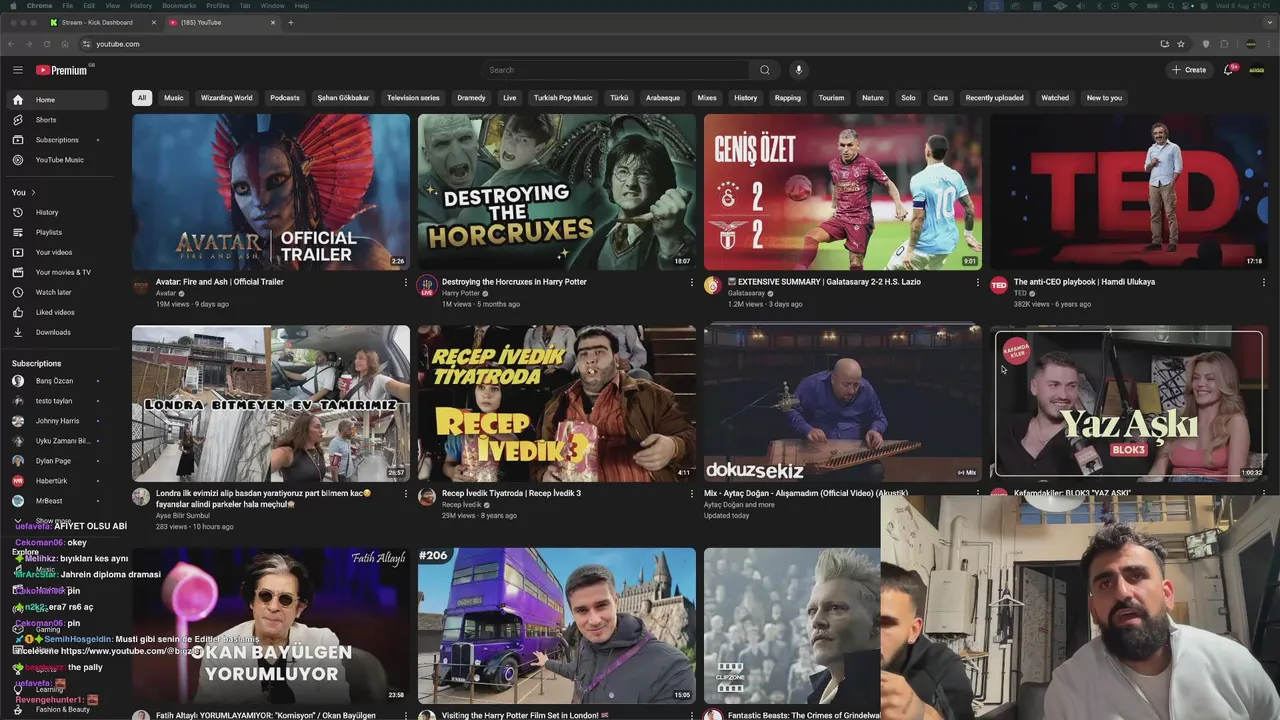Select the Podcasts filter chip

pos(285,98)
